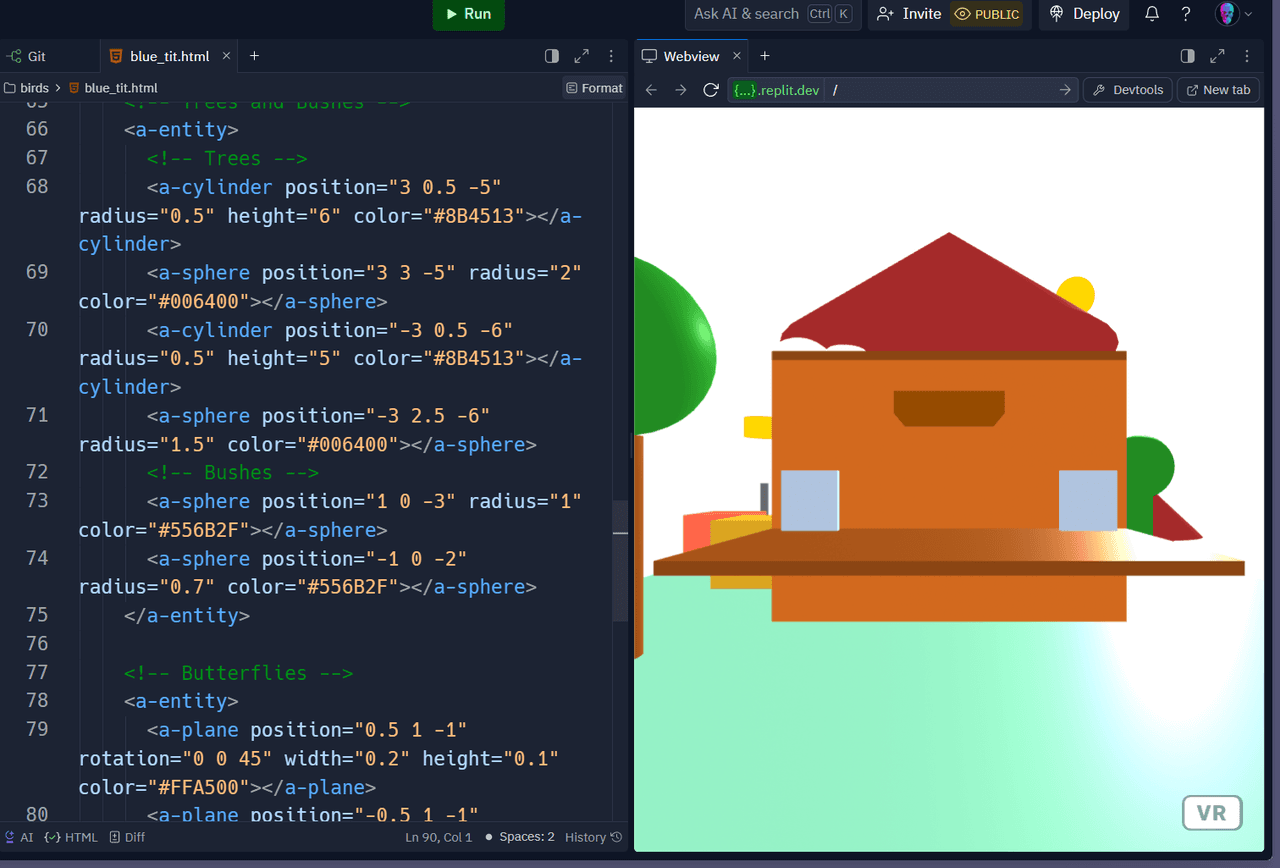Open the user avatar account dropdown

point(1233,14)
